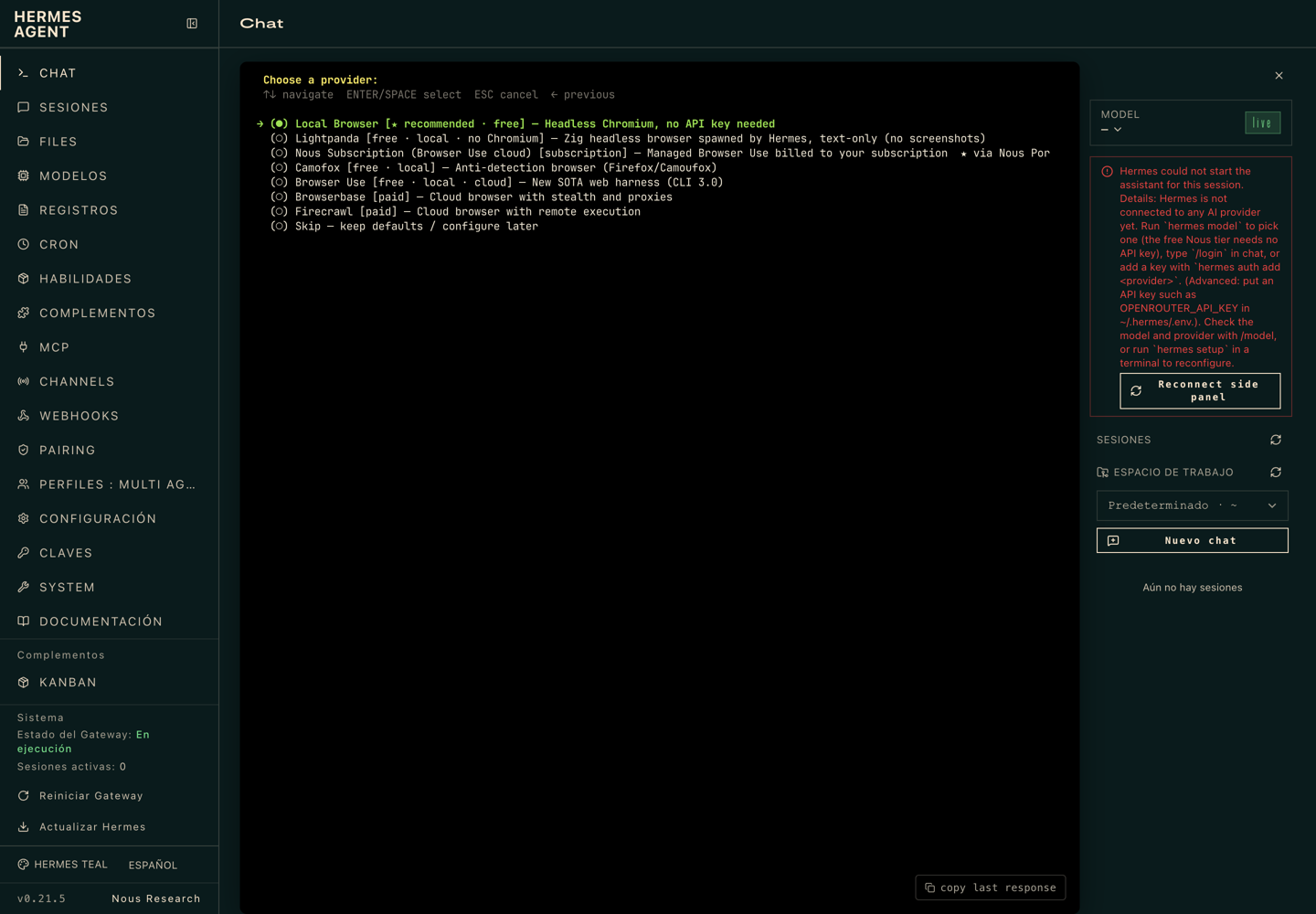Click the Pairing shield icon

tap(24, 451)
